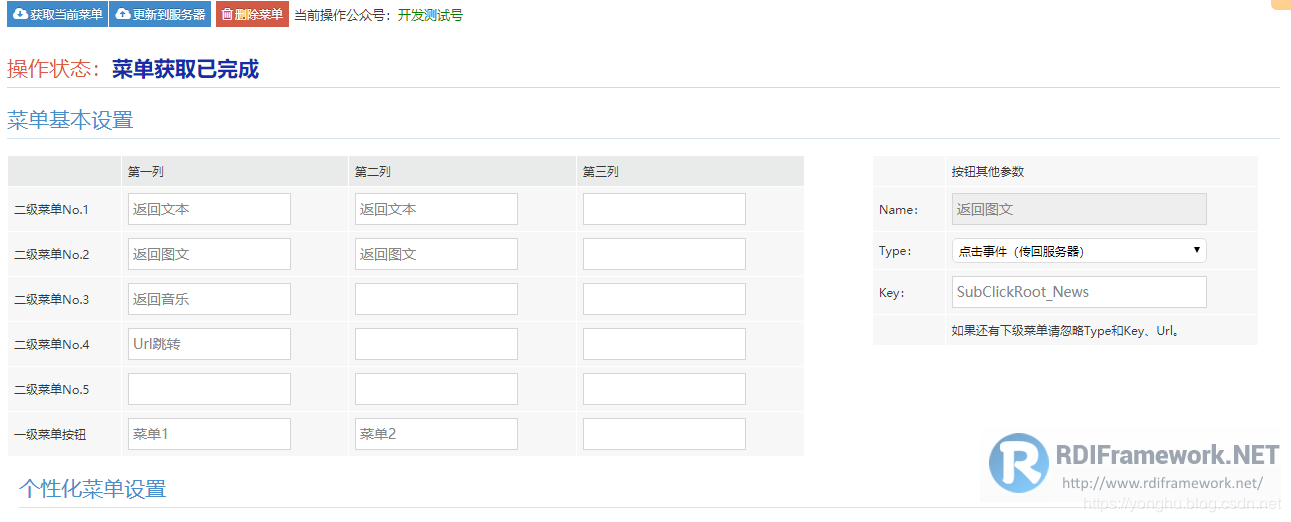
Task: Click the 按钮其他参数 header text
Action: (988, 172)
